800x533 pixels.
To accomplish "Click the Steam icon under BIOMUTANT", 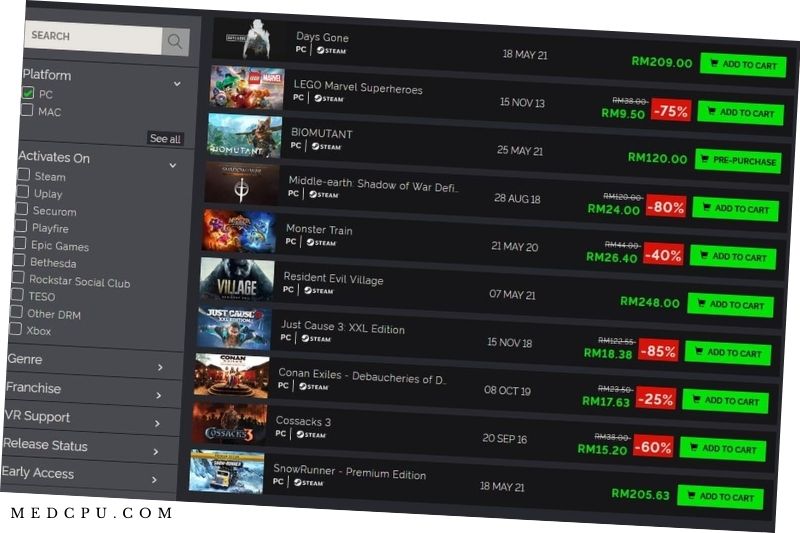I will click(326, 146).
